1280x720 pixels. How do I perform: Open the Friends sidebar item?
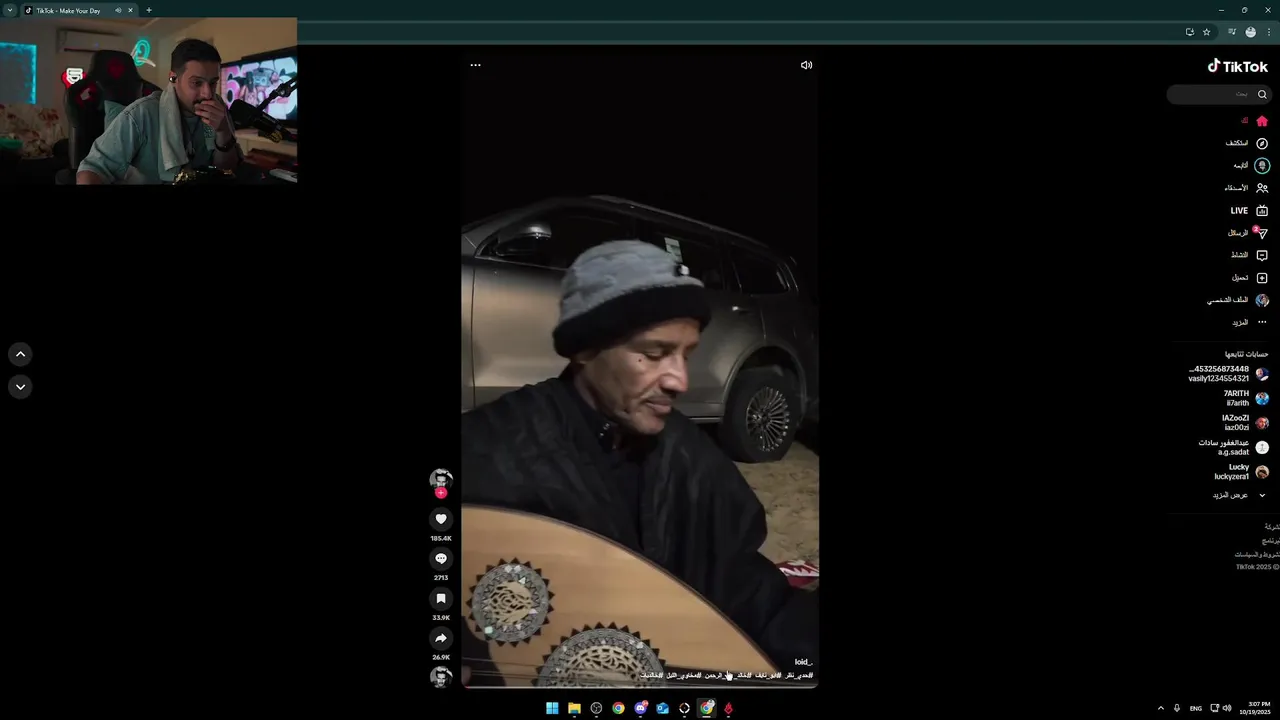(1246, 188)
